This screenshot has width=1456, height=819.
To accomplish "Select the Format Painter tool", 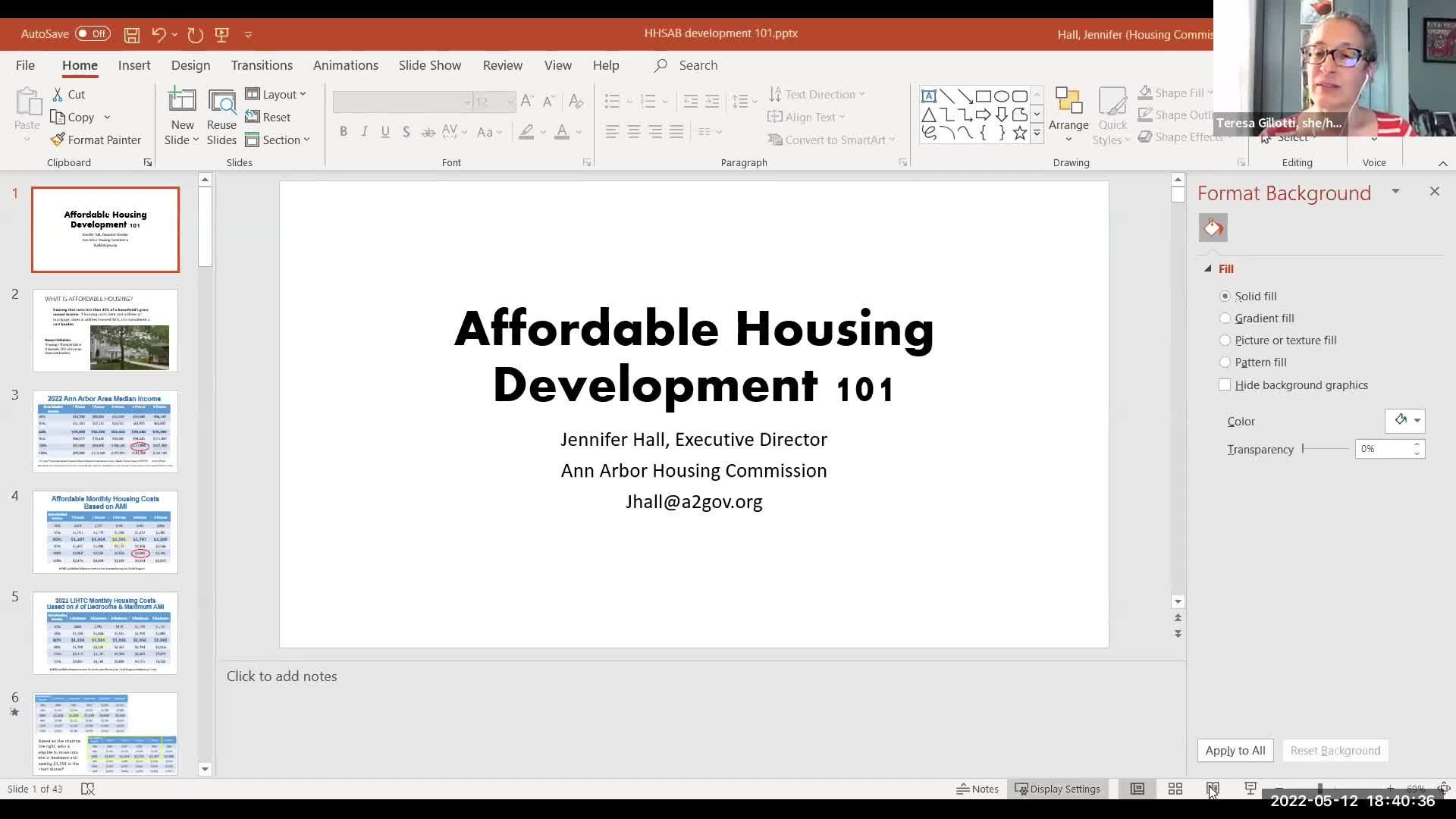I will tap(96, 140).
